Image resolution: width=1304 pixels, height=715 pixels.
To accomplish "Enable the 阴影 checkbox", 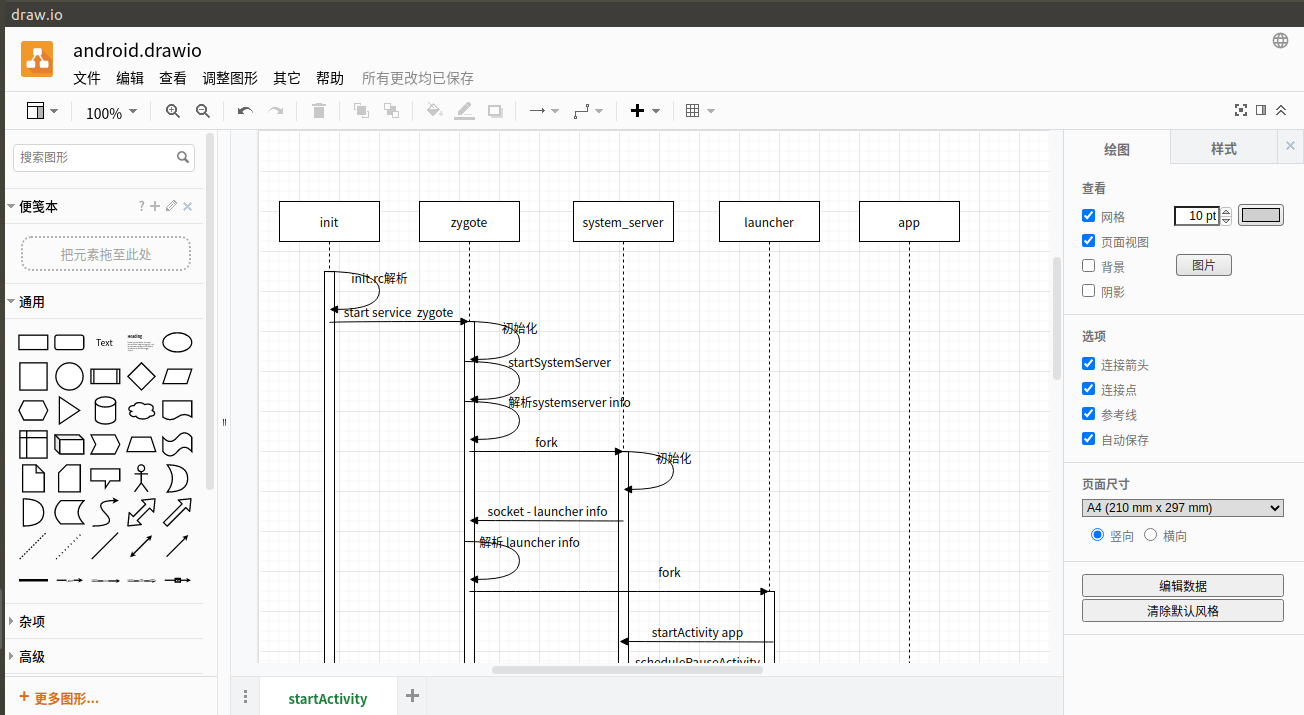I will click(x=1089, y=290).
